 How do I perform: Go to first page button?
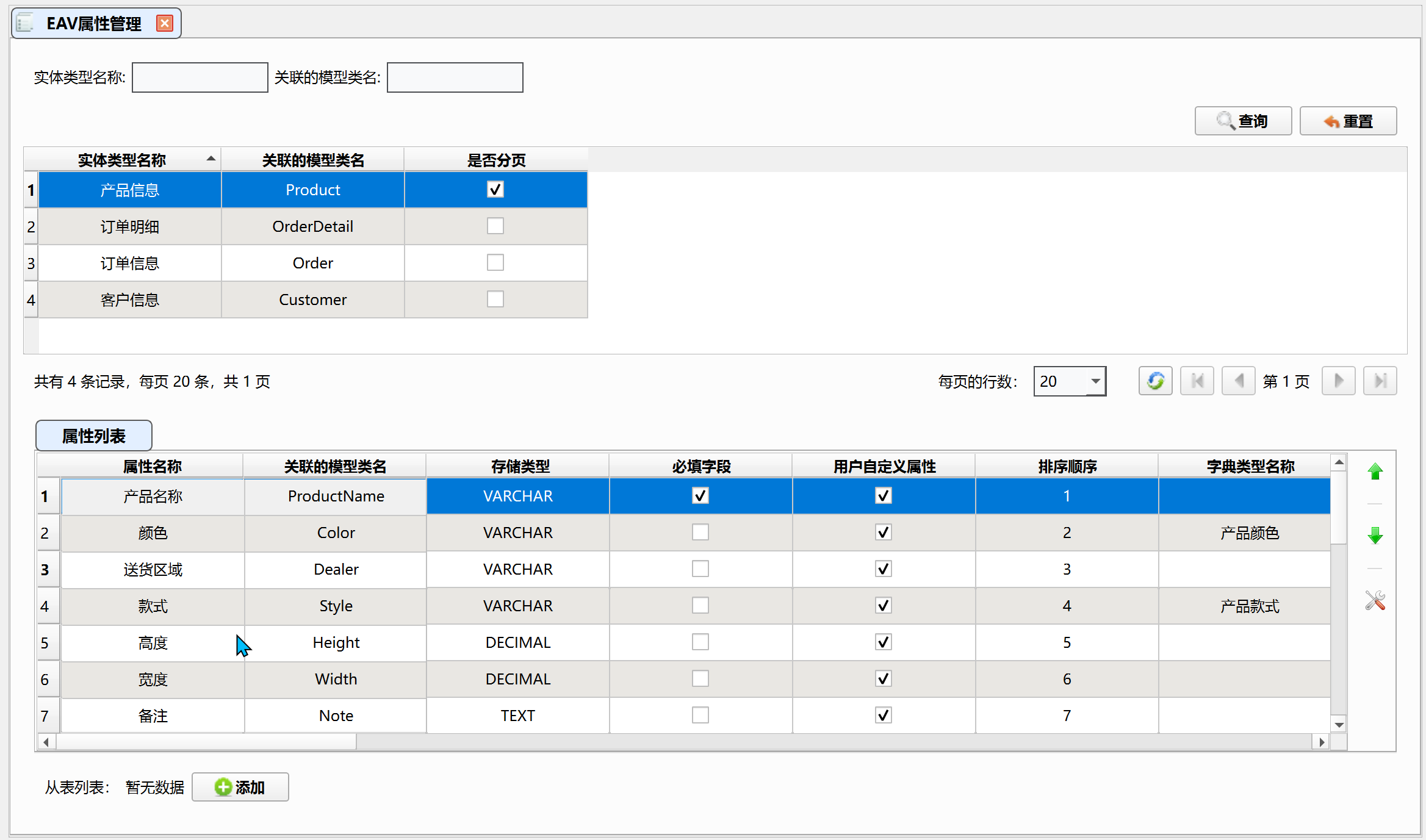pos(1197,381)
